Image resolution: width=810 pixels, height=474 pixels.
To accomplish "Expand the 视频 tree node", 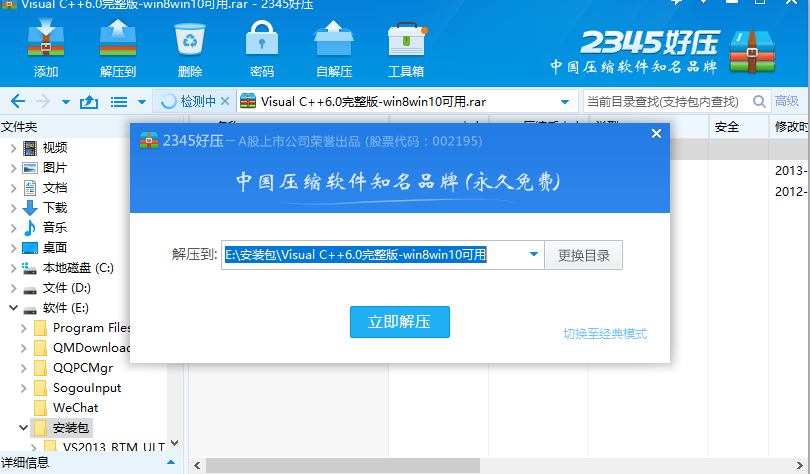I will coord(14,149).
